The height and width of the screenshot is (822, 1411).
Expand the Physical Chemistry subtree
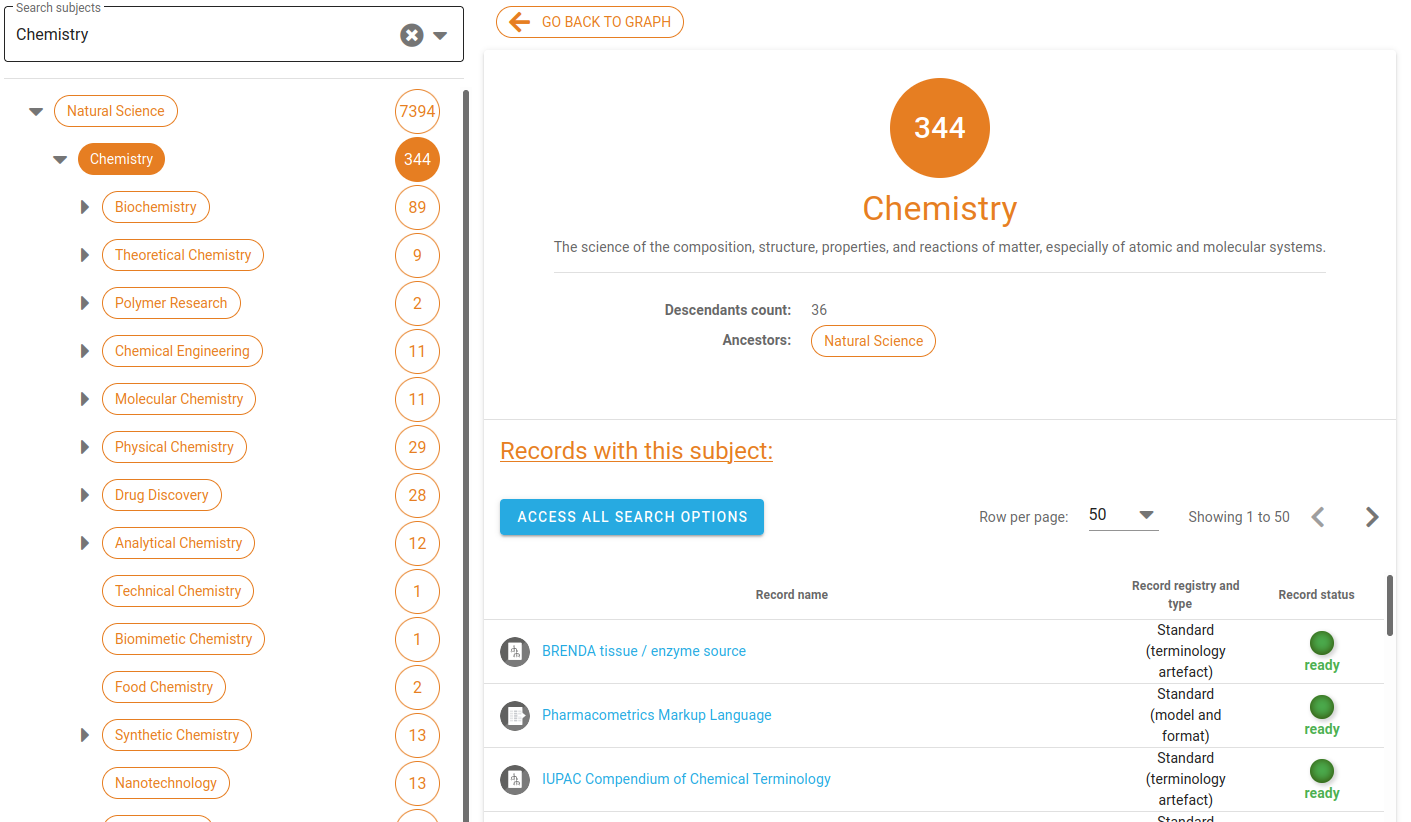click(85, 447)
